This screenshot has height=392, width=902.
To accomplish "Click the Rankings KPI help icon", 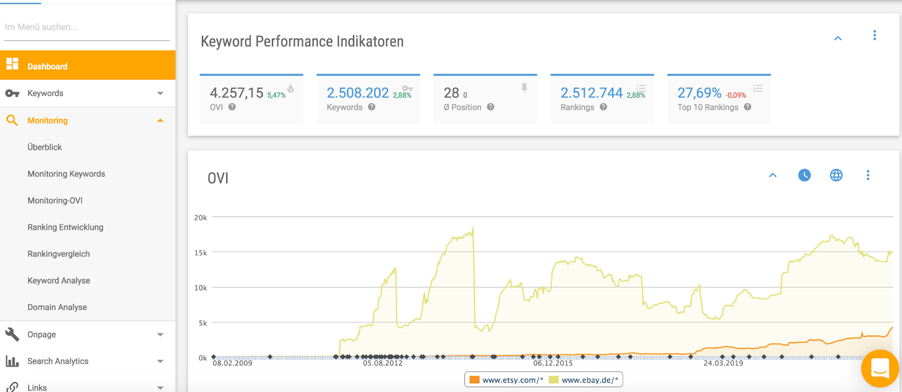I will (x=603, y=107).
